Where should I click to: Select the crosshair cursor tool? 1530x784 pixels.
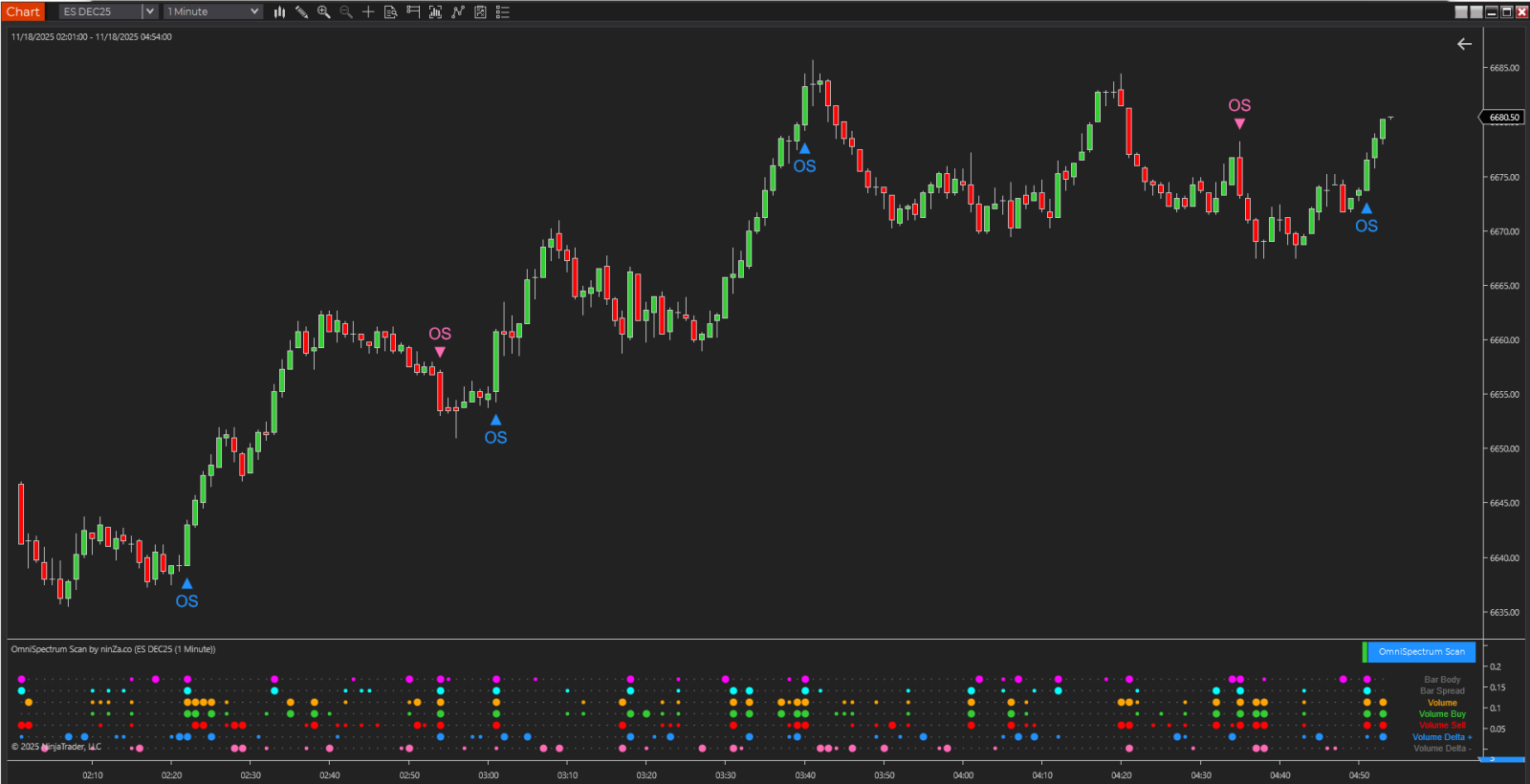coord(368,11)
